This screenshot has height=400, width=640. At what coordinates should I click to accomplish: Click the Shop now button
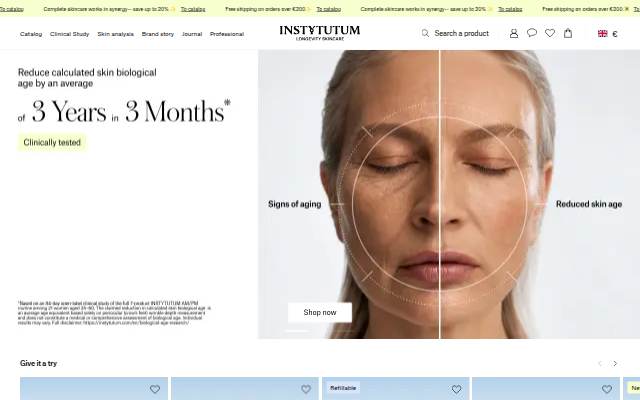coord(320,312)
